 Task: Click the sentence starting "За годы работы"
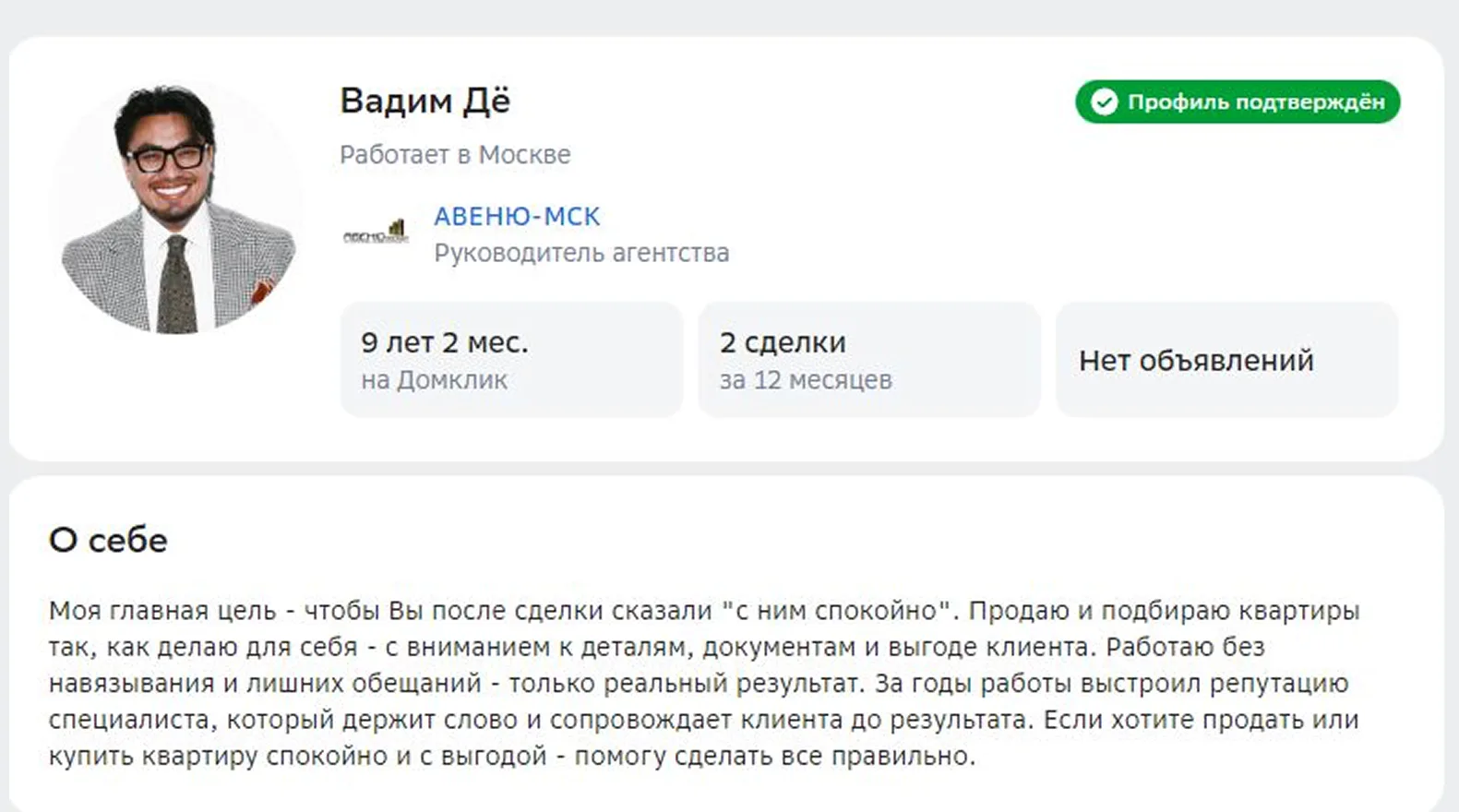[x=1107, y=684]
